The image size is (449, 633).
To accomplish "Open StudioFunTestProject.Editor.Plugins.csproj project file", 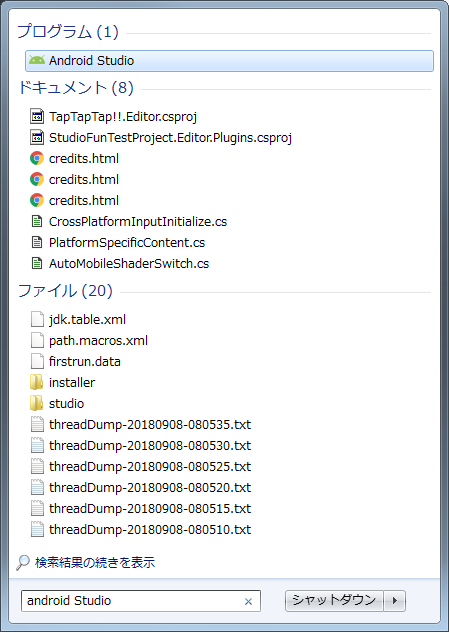I will coord(170,138).
